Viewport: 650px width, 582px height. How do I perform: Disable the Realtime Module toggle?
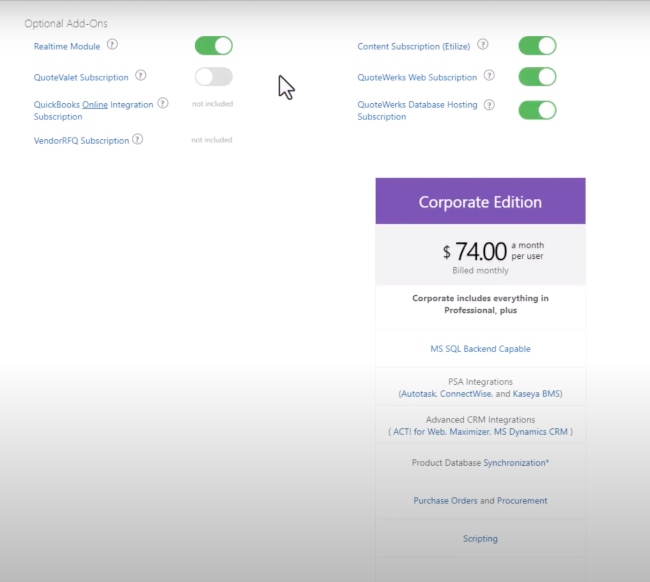tap(214, 46)
